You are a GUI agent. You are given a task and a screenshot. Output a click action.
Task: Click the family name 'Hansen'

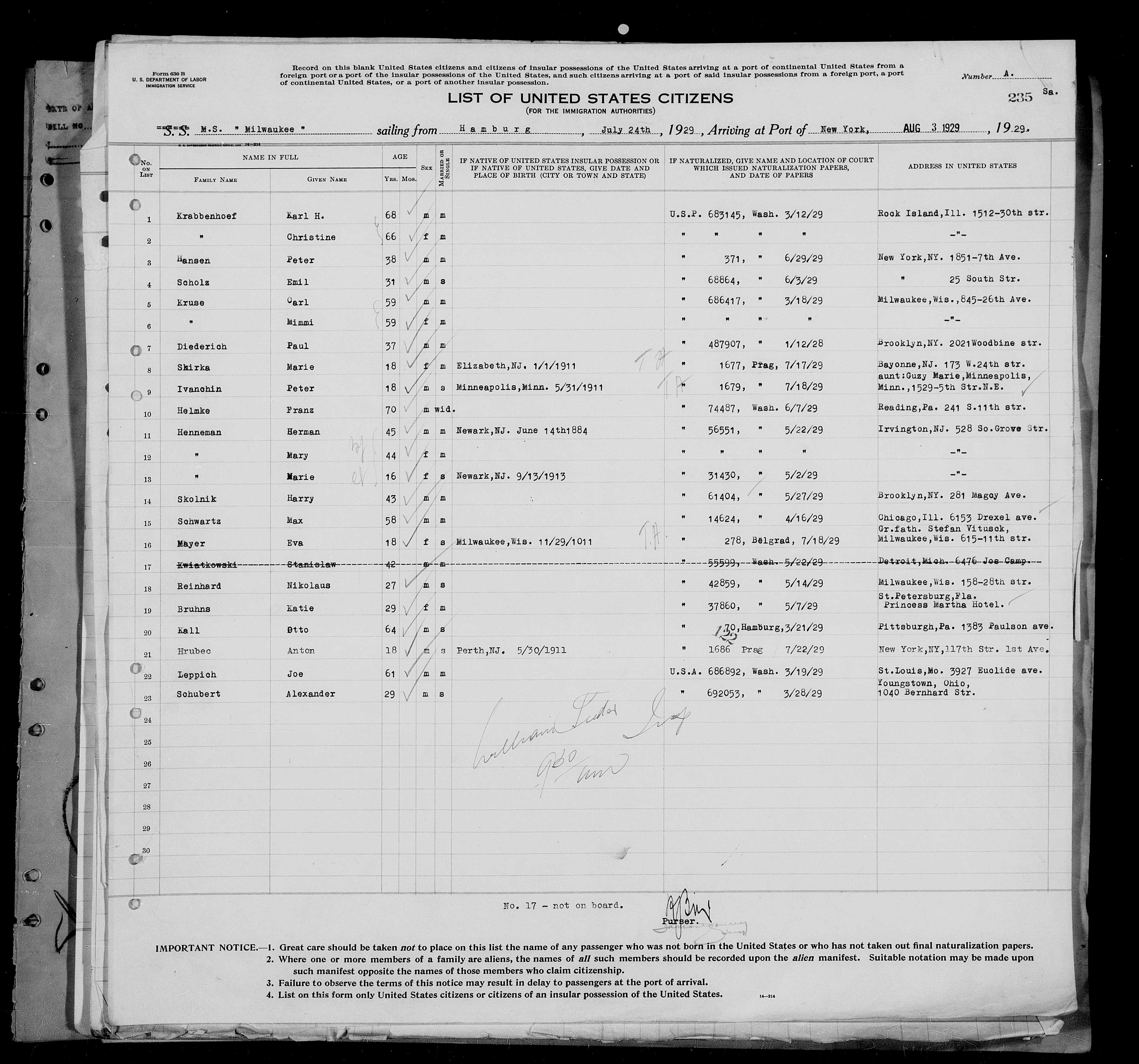tap(194, 260)
